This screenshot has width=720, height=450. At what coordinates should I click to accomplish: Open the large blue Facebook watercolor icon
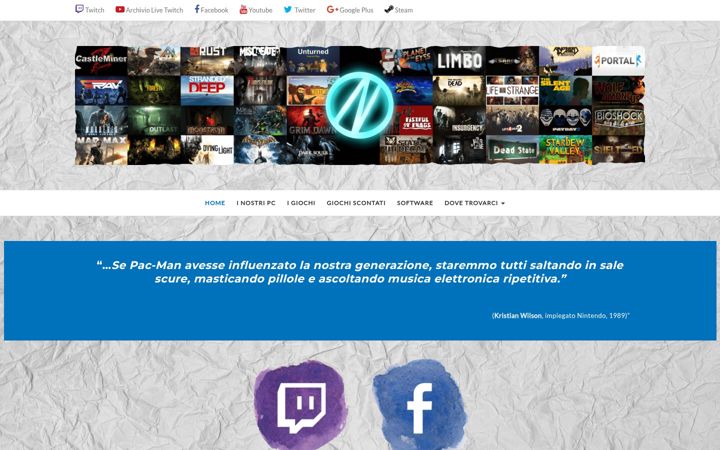(x=420, y=405)
